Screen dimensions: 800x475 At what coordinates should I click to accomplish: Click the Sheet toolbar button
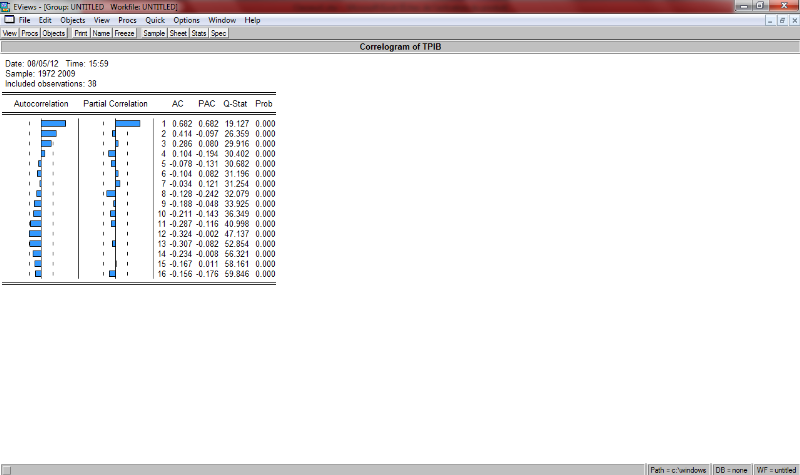[x=178, y=33]
